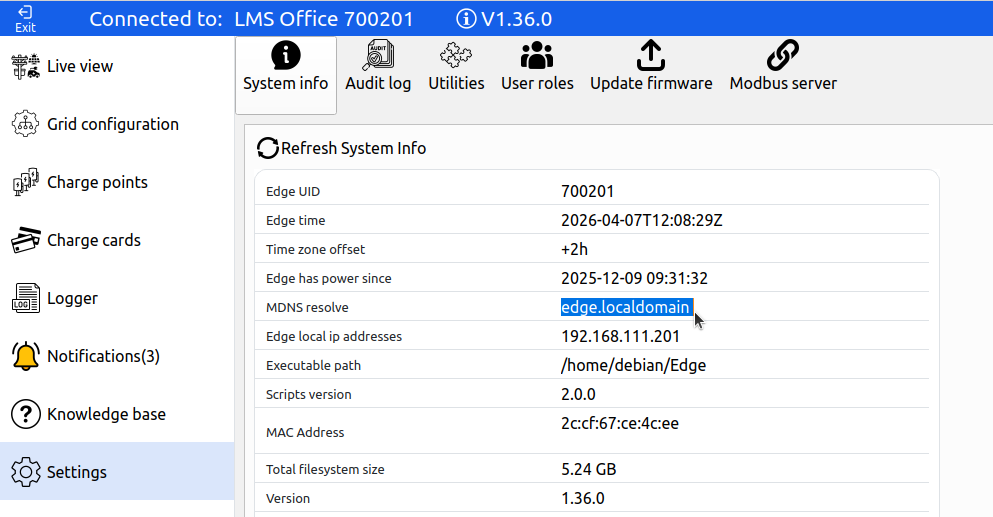Click path /home/debian/Edge
This screenshot has height=517, width=993.
pos(633,366)
